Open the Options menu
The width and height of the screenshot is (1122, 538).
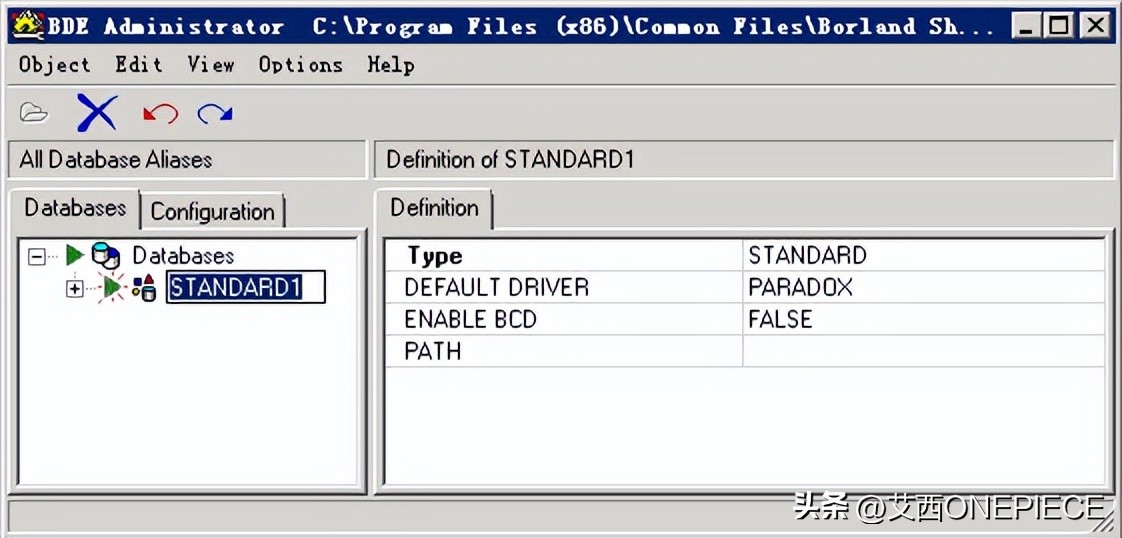(x=300, y=65)
